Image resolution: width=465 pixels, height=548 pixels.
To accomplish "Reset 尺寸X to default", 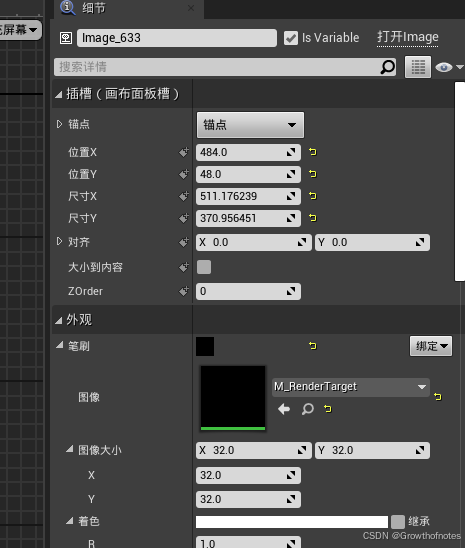I will click(x=313, y=196).
